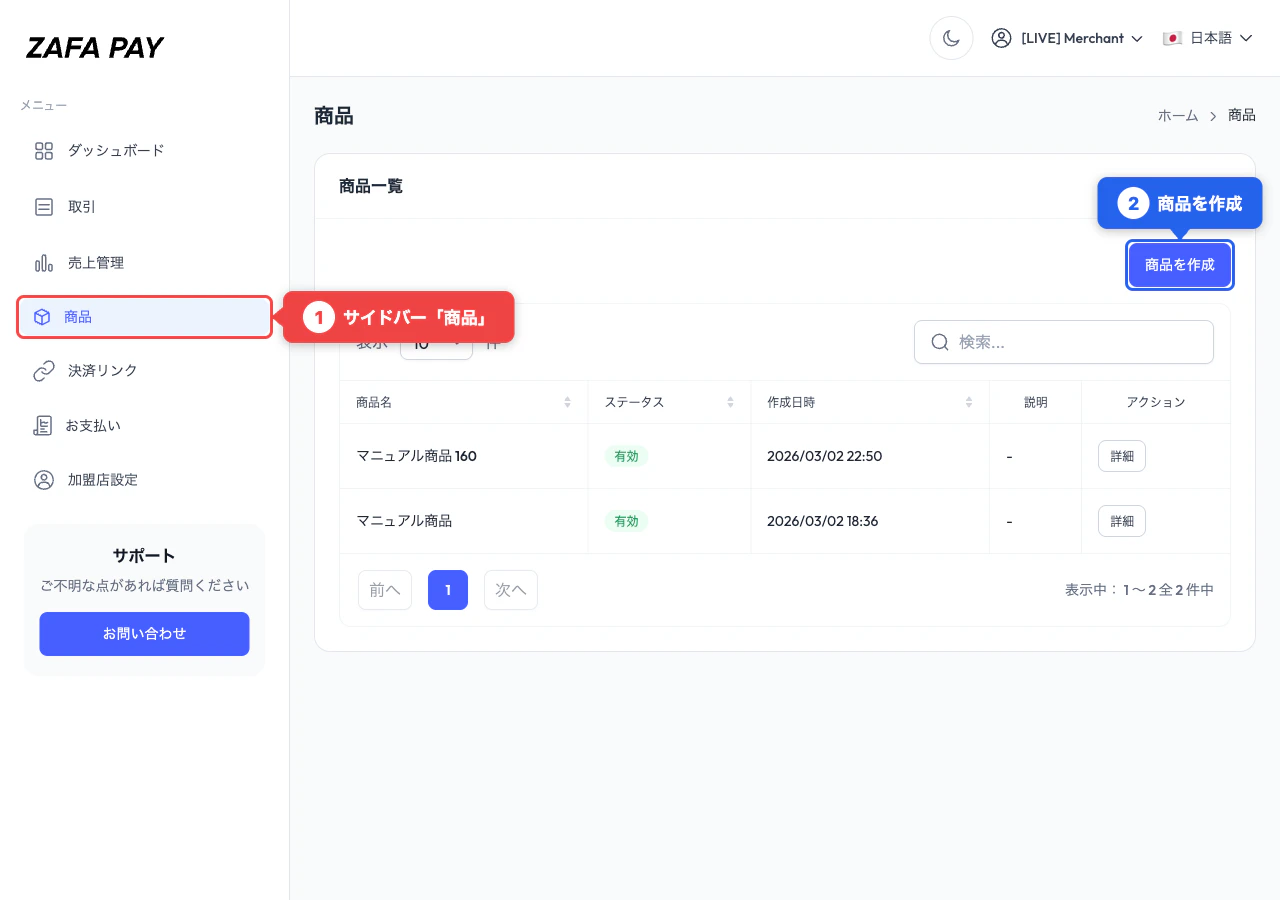The height and width of the screenshot is (900, 1280).
Task: Select page 1 in pagination
Action: [447, 590]
